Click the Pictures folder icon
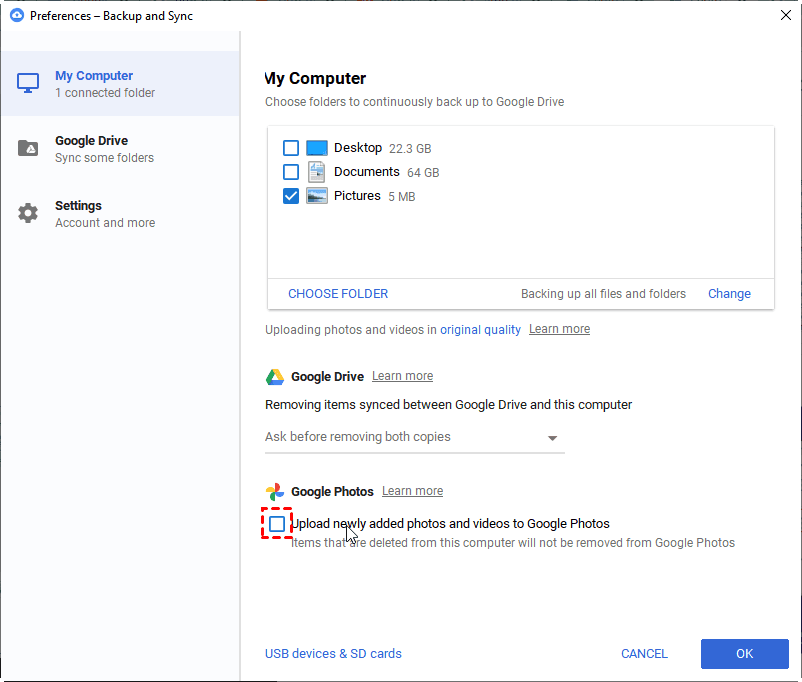802x682 pixels. click(x=317, y=196)
